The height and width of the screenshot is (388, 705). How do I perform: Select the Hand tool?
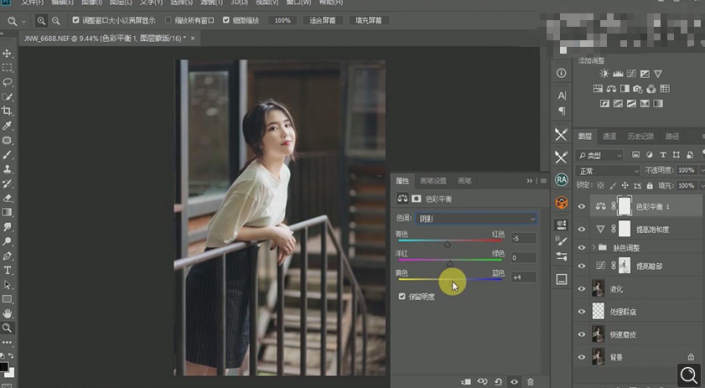click(7, 313)
